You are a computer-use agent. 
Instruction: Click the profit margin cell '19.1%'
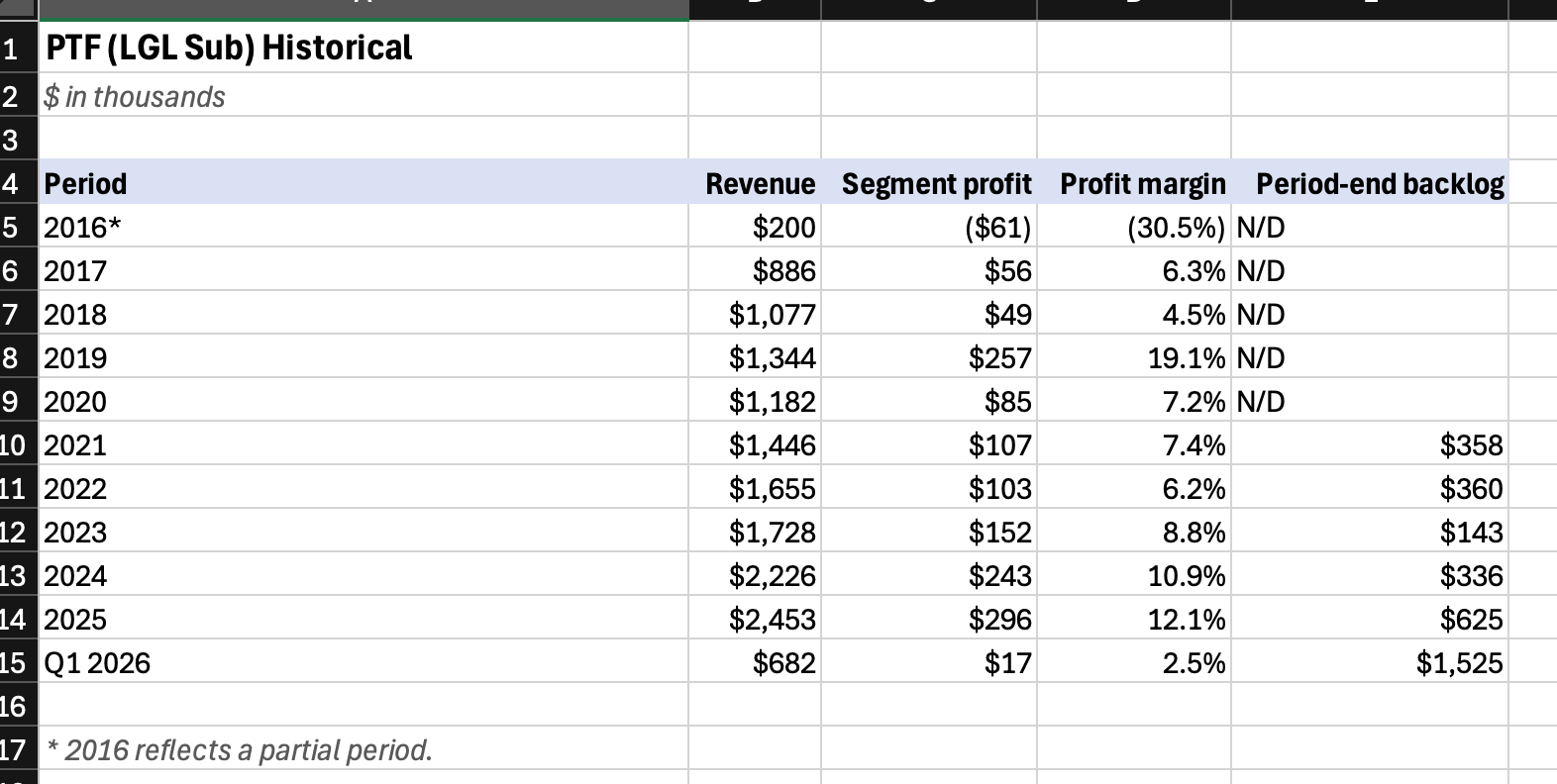tap(1134, 357)
